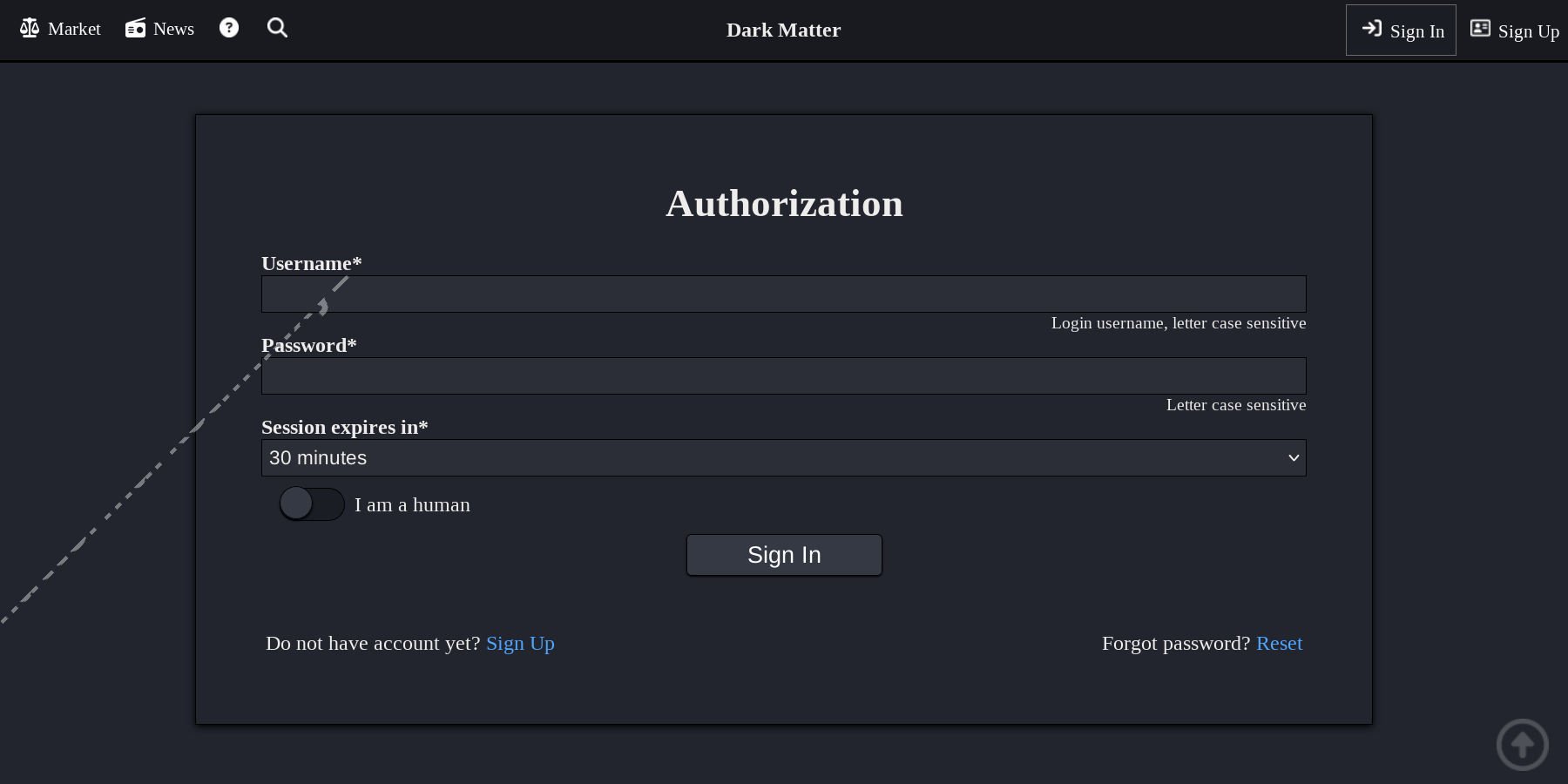Click the search magnifier icon
The height and width of the screenshot is (784, 1568).
click(277, 27)
